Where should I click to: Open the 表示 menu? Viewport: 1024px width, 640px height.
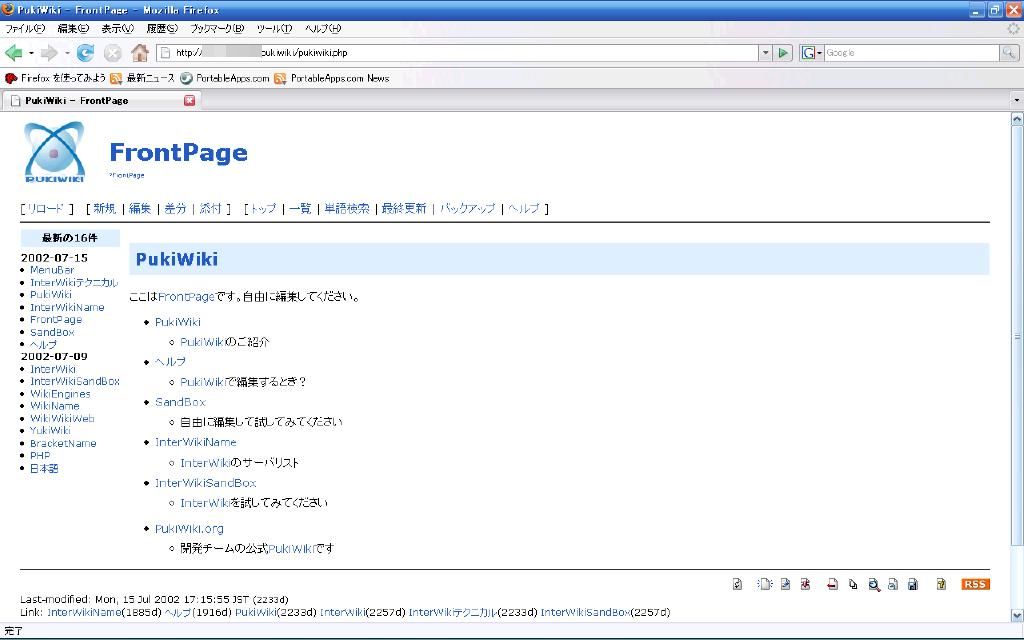[118, 29]
